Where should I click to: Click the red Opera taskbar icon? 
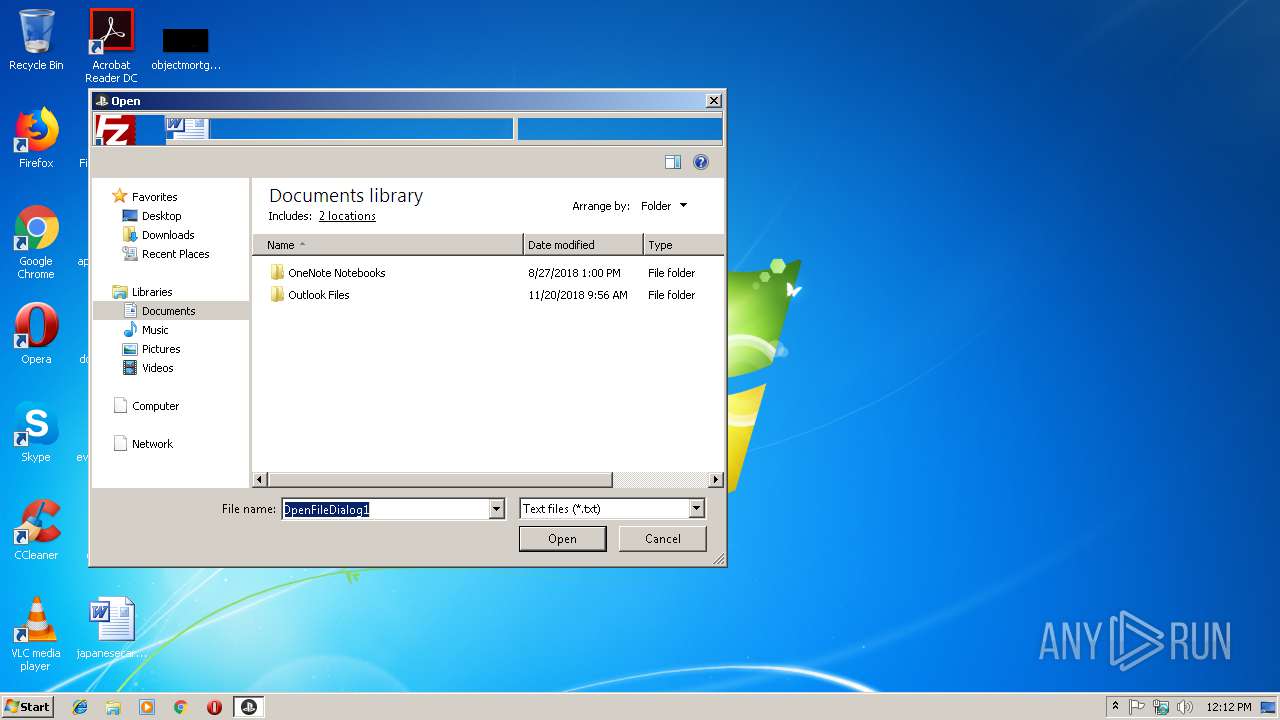[x=214, y=707]
